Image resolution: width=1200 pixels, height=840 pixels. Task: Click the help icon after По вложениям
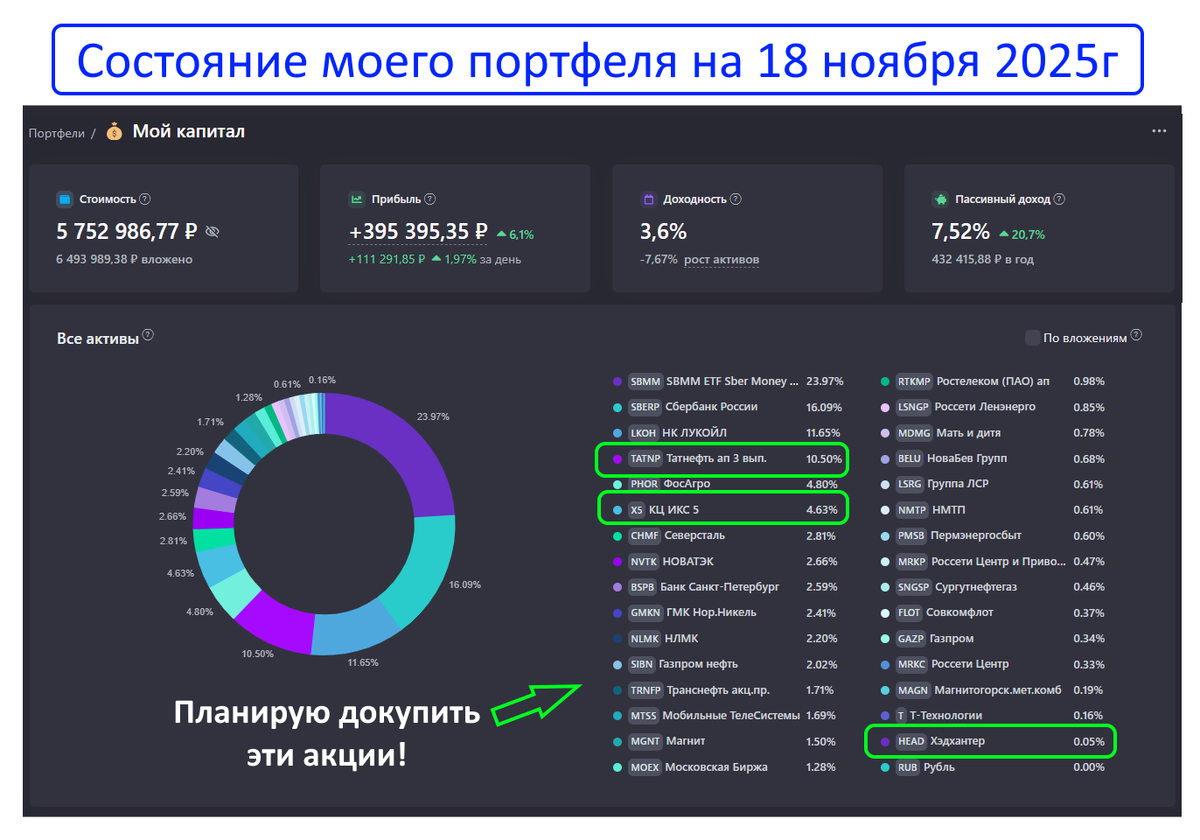tap(1136, 335)
